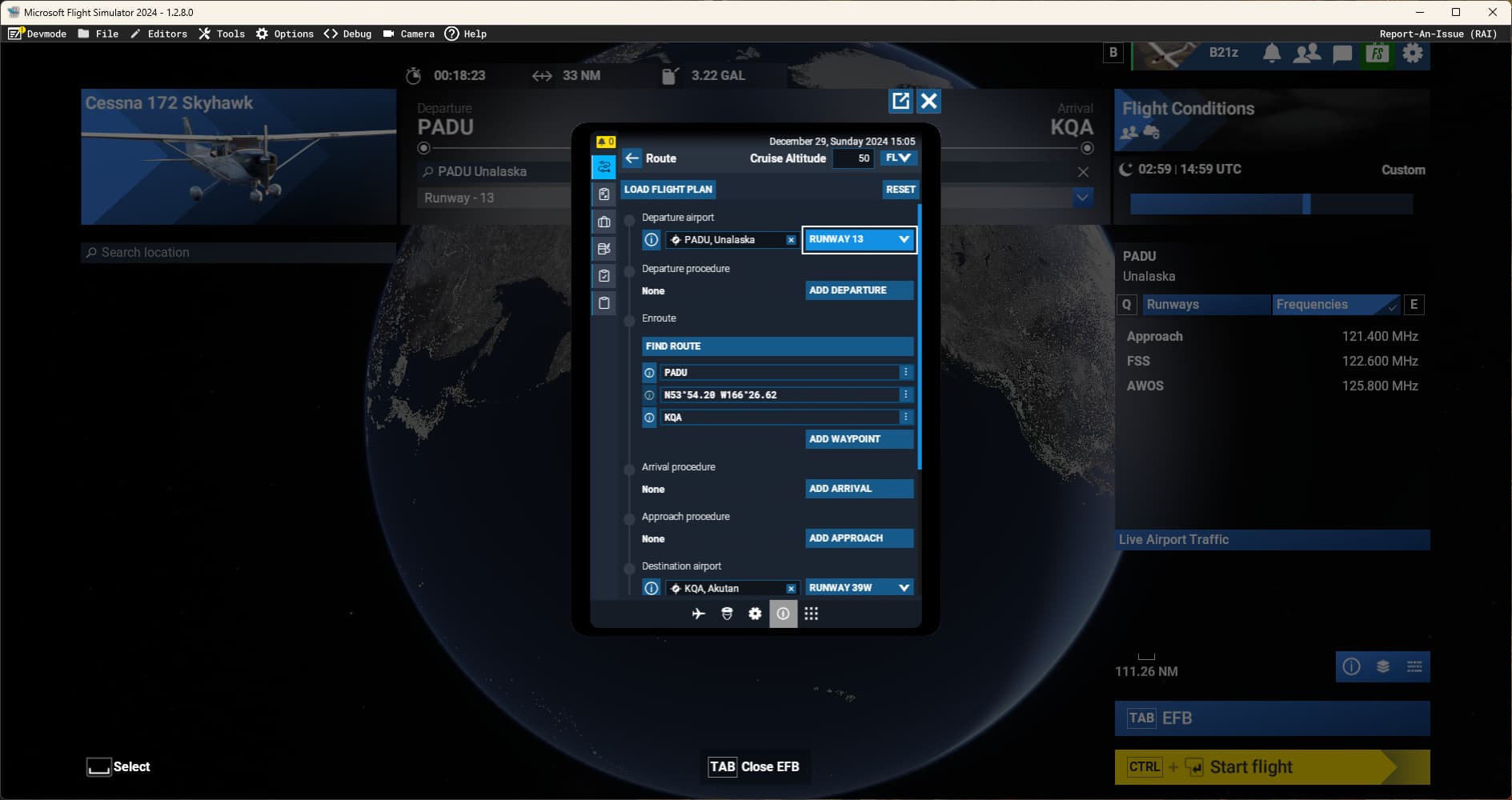The height and width of the screenshot is (800, 1512).
Task: Adjust the time of day slider
Action: pyautogui.click(x=1271, y=204)
